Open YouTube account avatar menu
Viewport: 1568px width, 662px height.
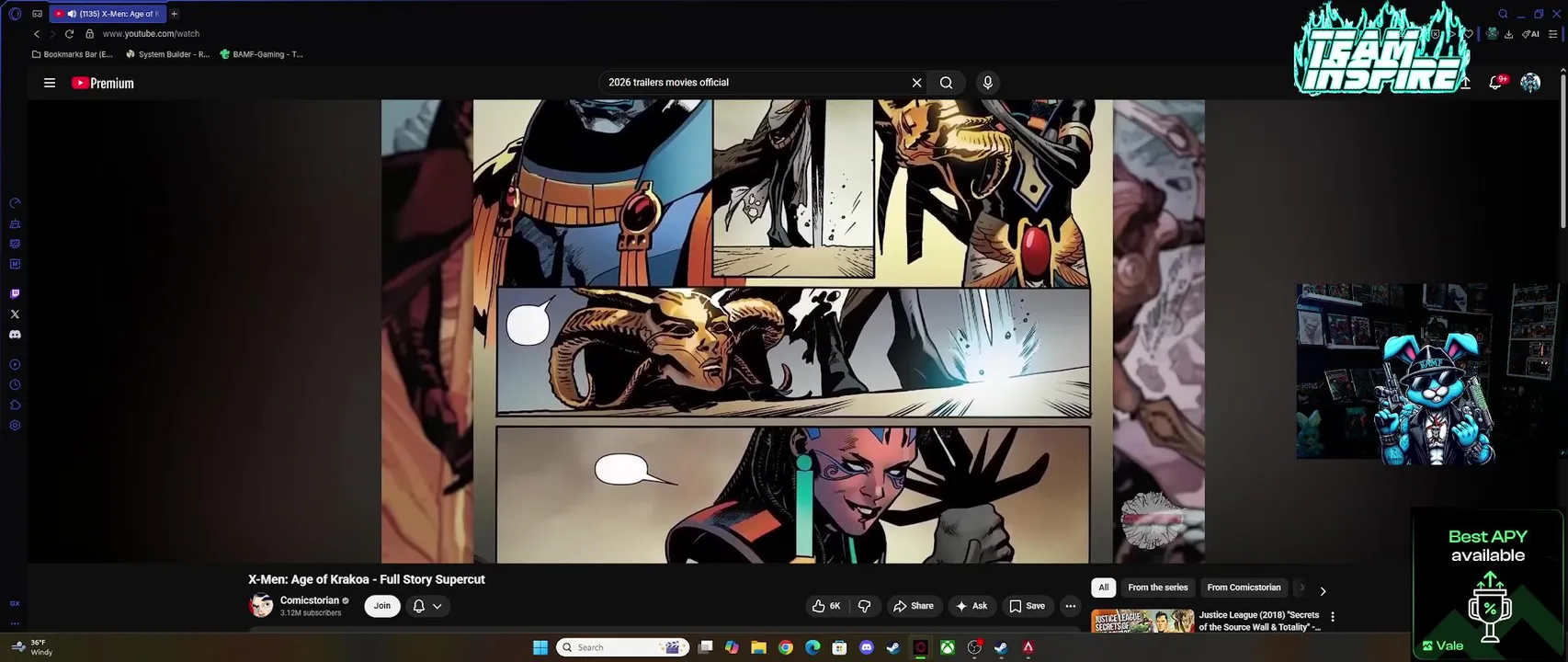click(1530, 83)
